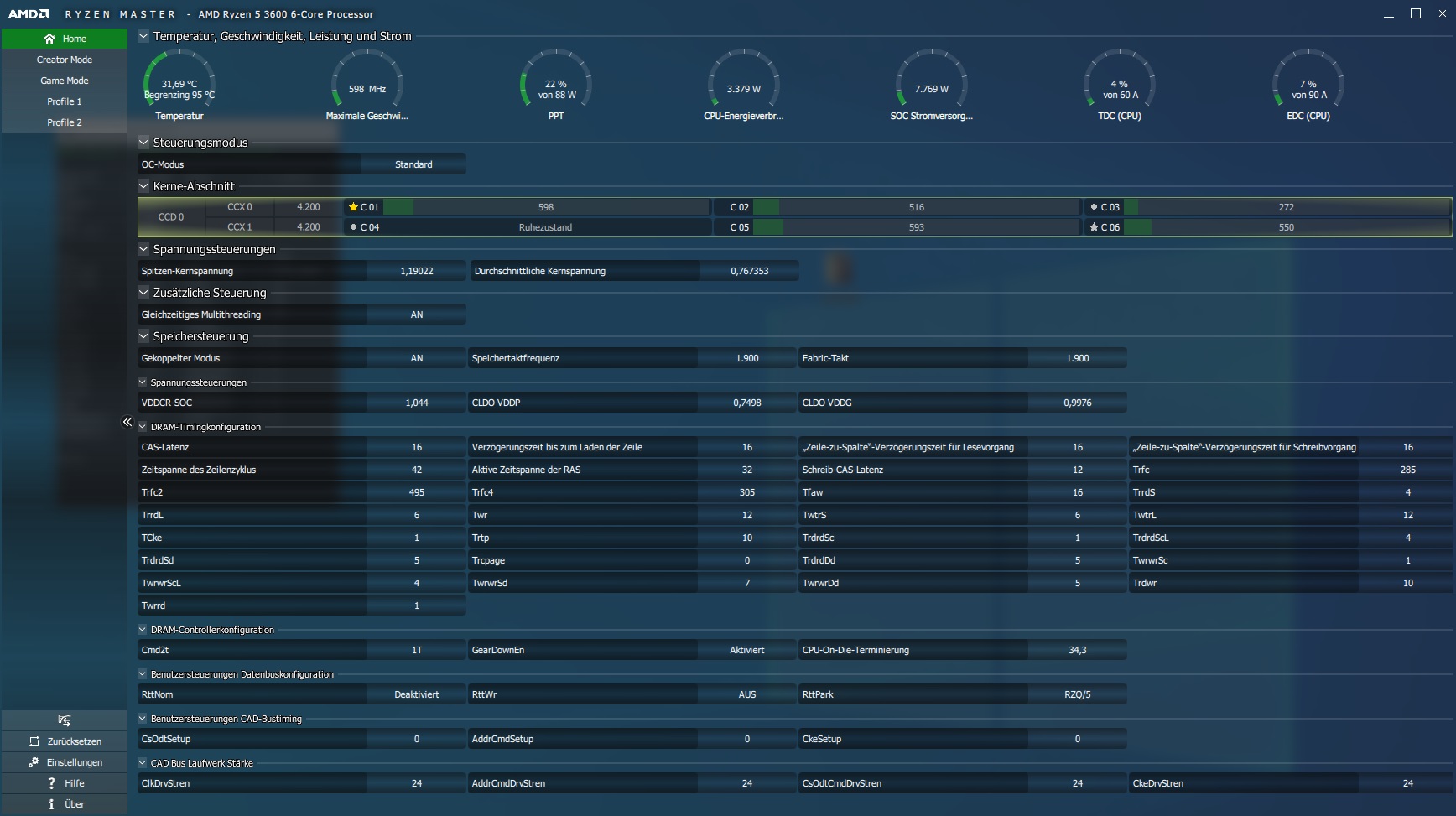Click the reset arrow icon beside Zurücksetzen
Screen dimensions: 1456x816
tap(34, 741)
